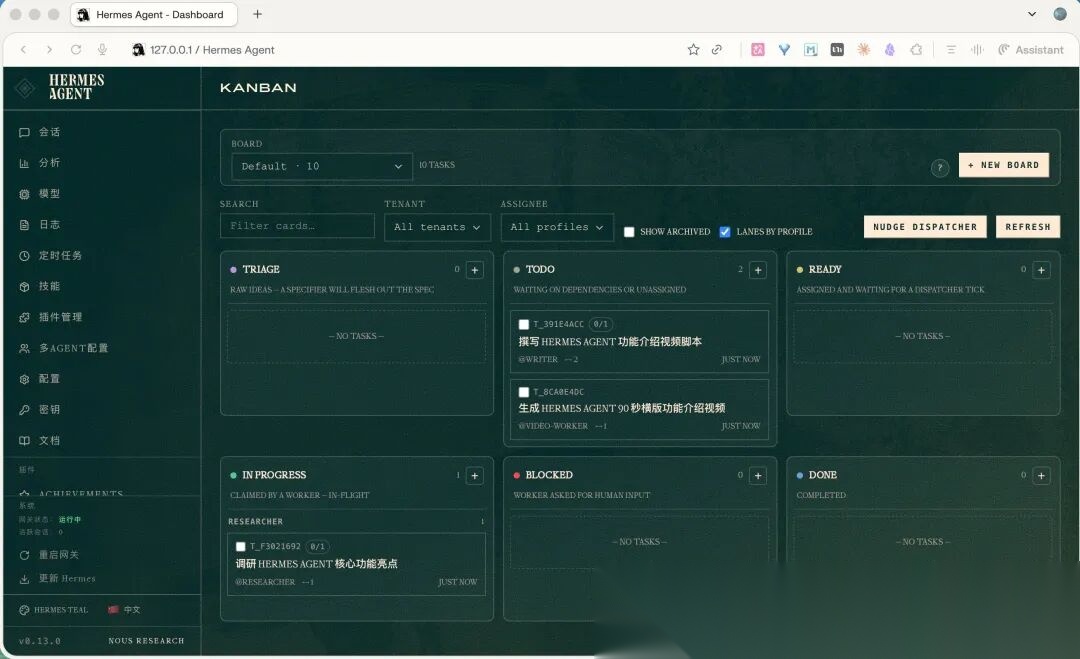The height and width of the screenshot is (659, 1080).
Task: Open the Default · 10 board dropdown
Action: [322, 167]
